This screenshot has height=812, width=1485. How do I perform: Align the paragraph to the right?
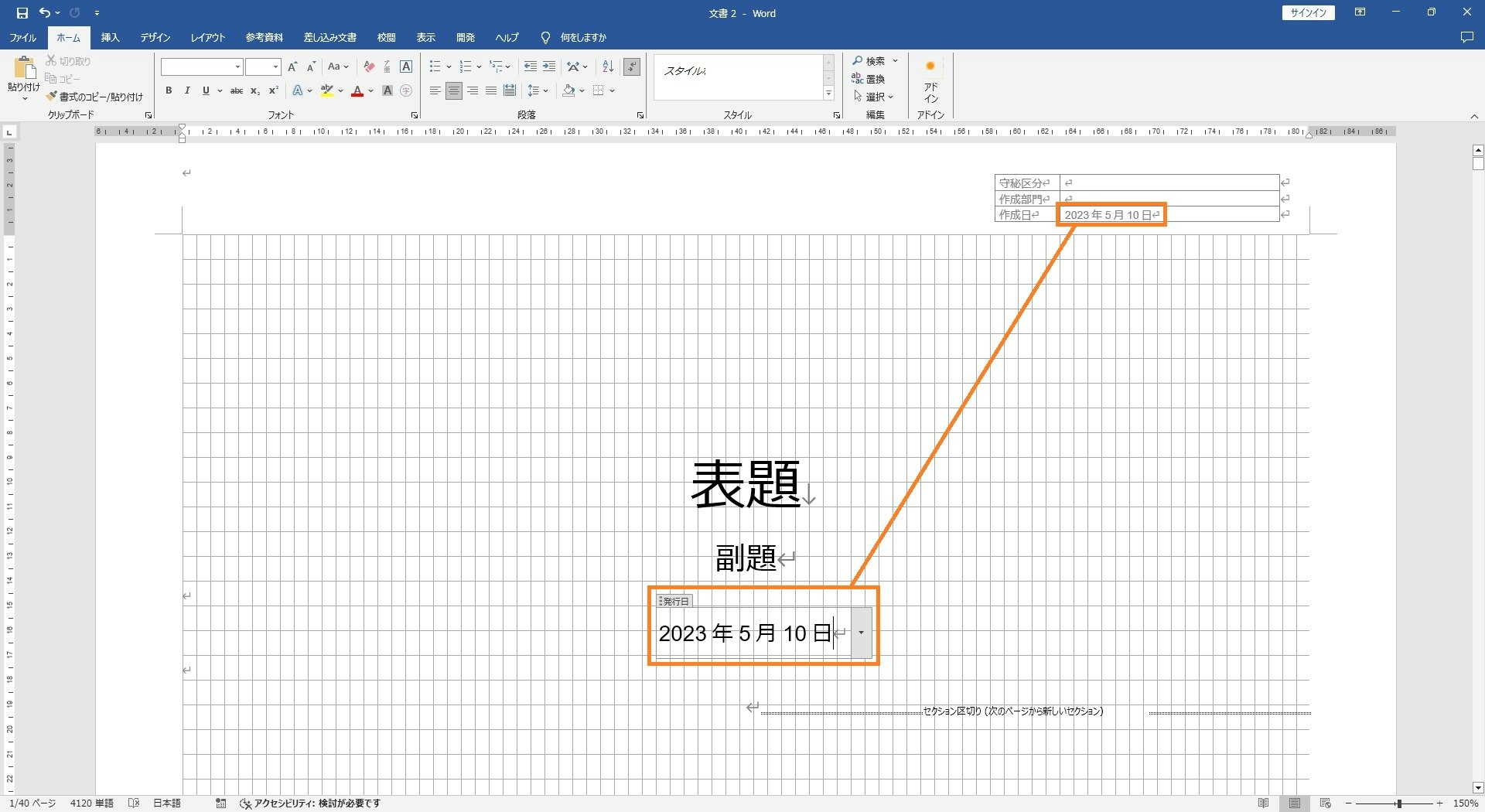point(473,91)
